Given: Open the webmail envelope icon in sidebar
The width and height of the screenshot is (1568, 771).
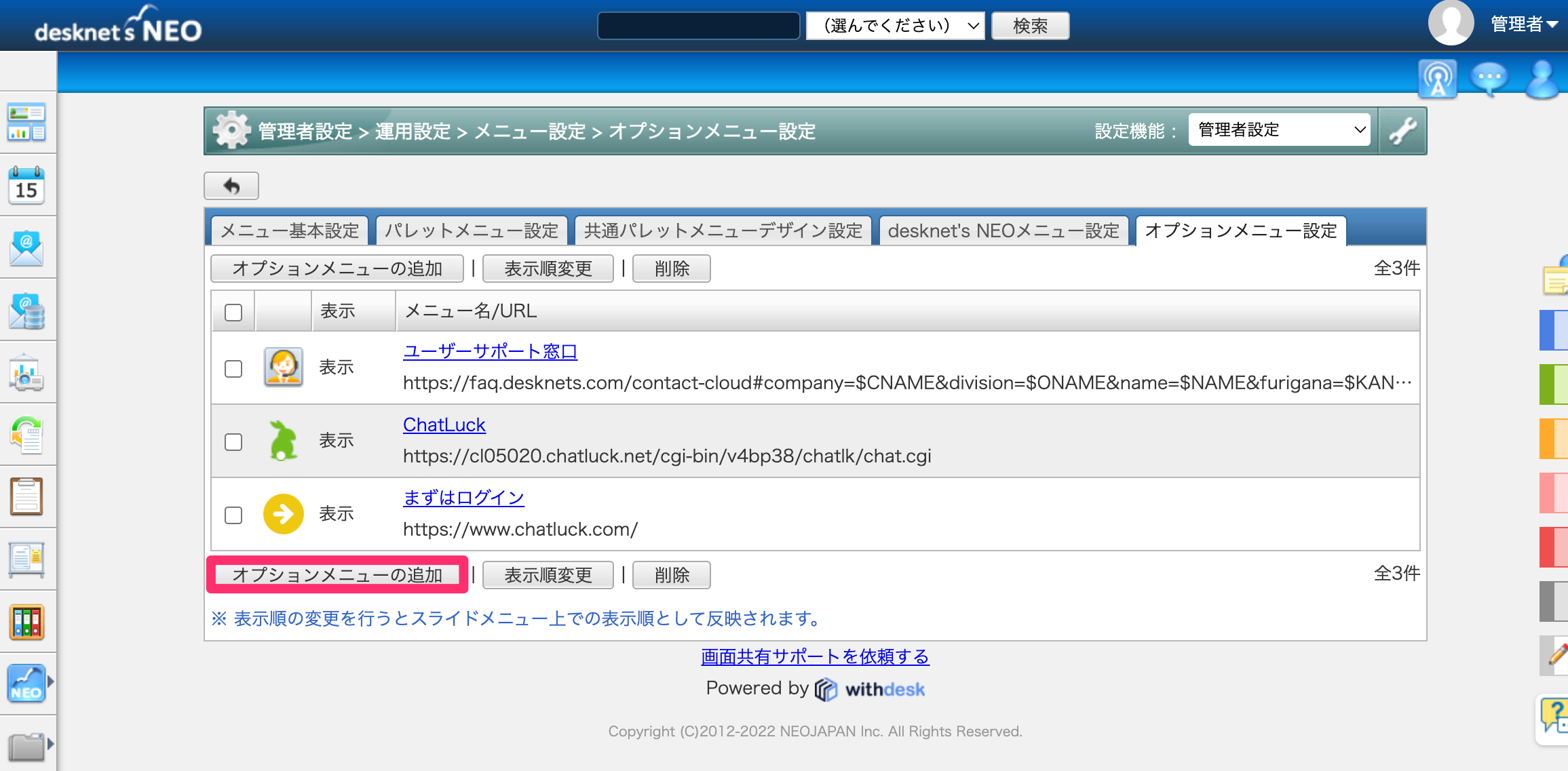Looking at the screenshot, I should coord(26,248).
